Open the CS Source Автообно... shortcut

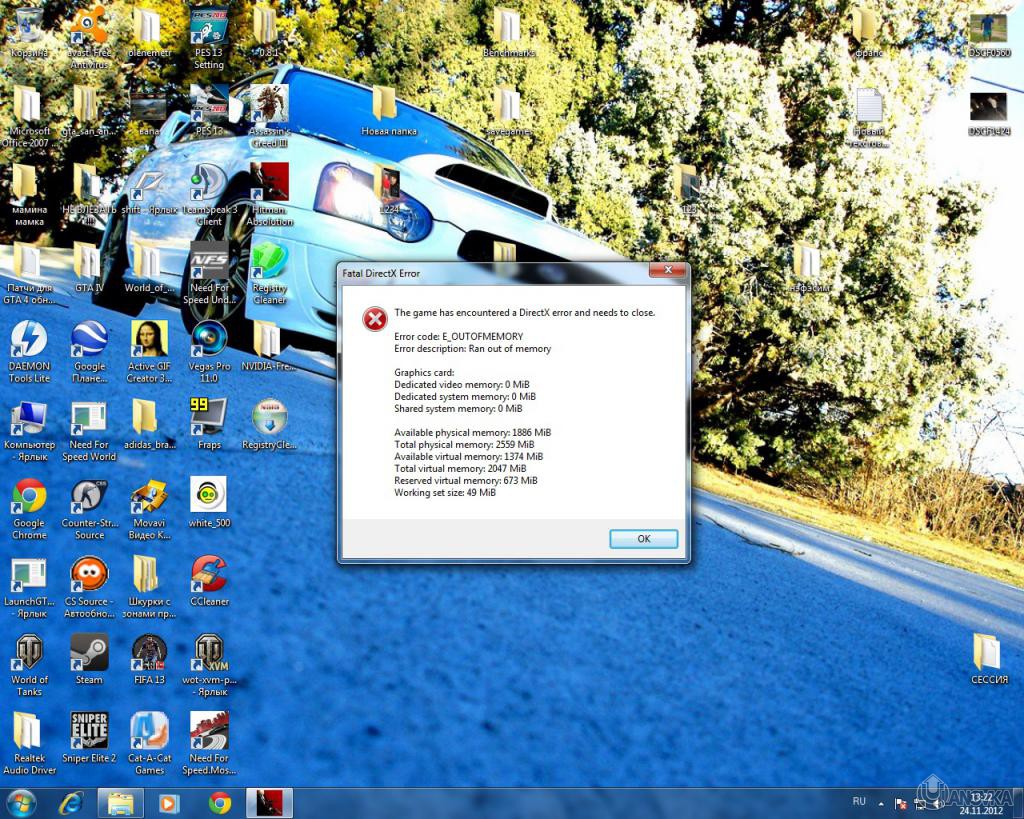pos(89,586)
